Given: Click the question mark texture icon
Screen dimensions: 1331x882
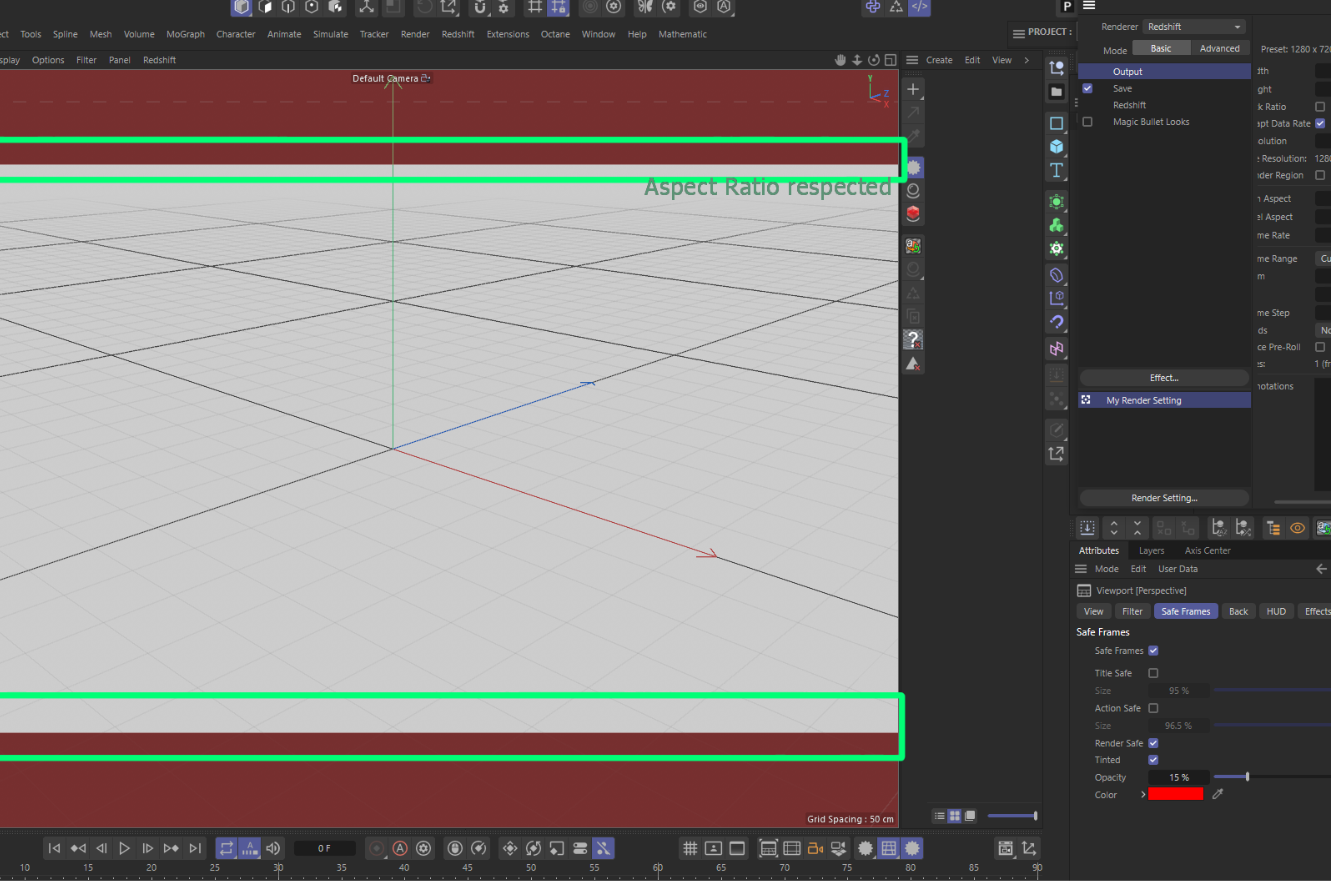Looking at the screenshot, I should point(913,340).
